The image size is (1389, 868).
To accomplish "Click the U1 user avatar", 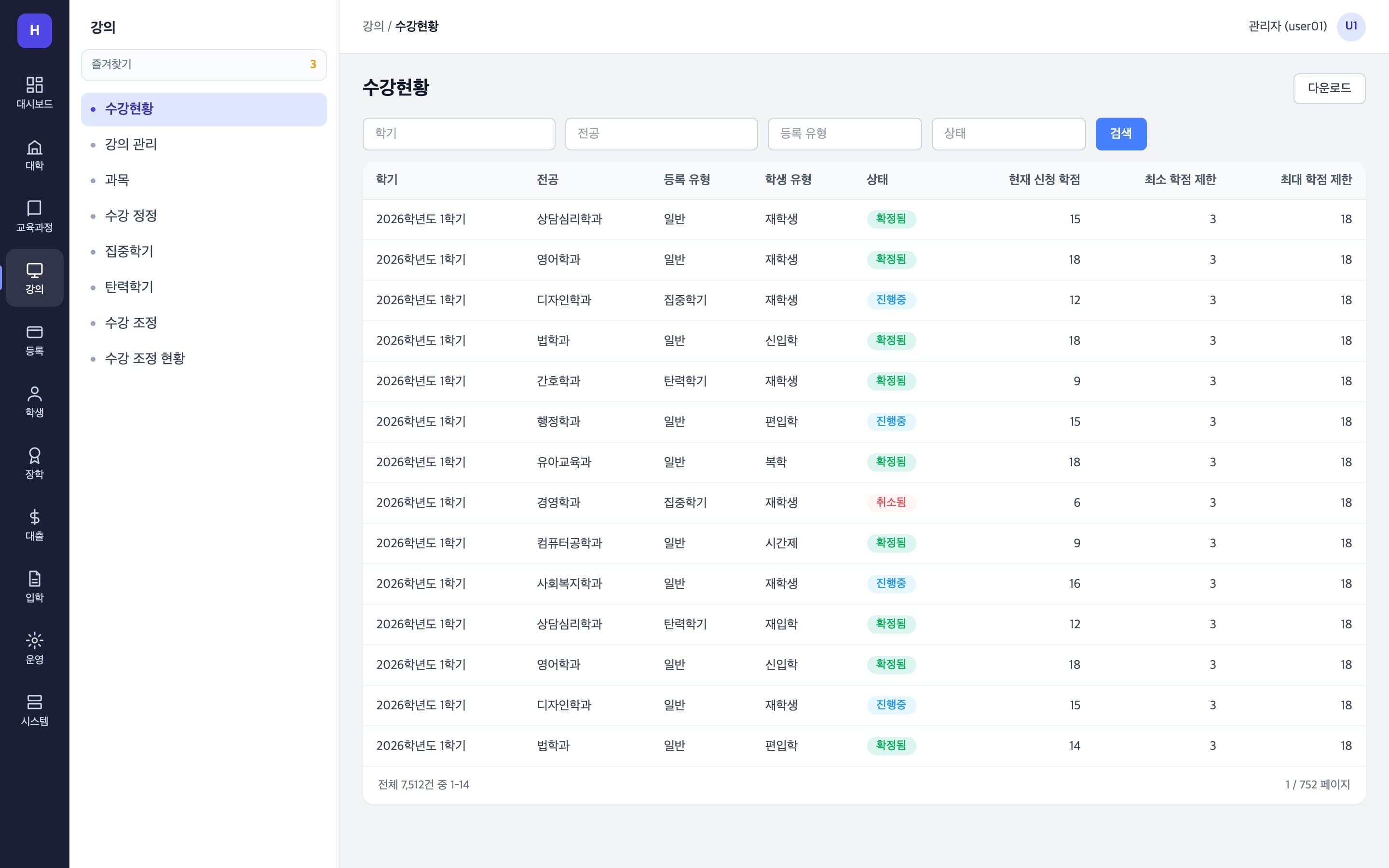I will tap(1350, 27).
